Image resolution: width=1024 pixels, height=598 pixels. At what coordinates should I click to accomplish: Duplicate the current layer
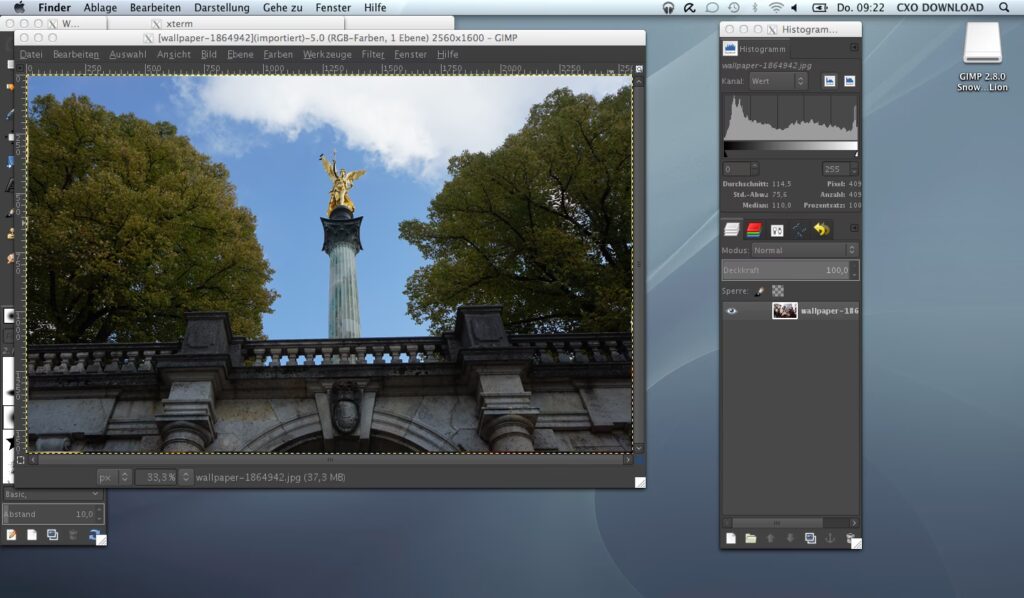click(x=810, y=539)
